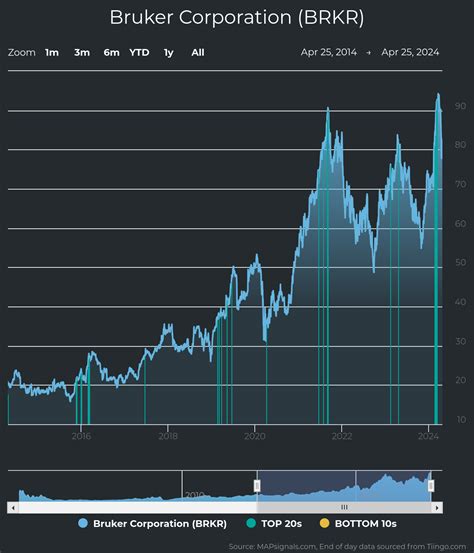The width and height of the screenshot is (474, 553).
Task: Click the teal TOP 20s legend dot
Action: click(x=251, y=523)
